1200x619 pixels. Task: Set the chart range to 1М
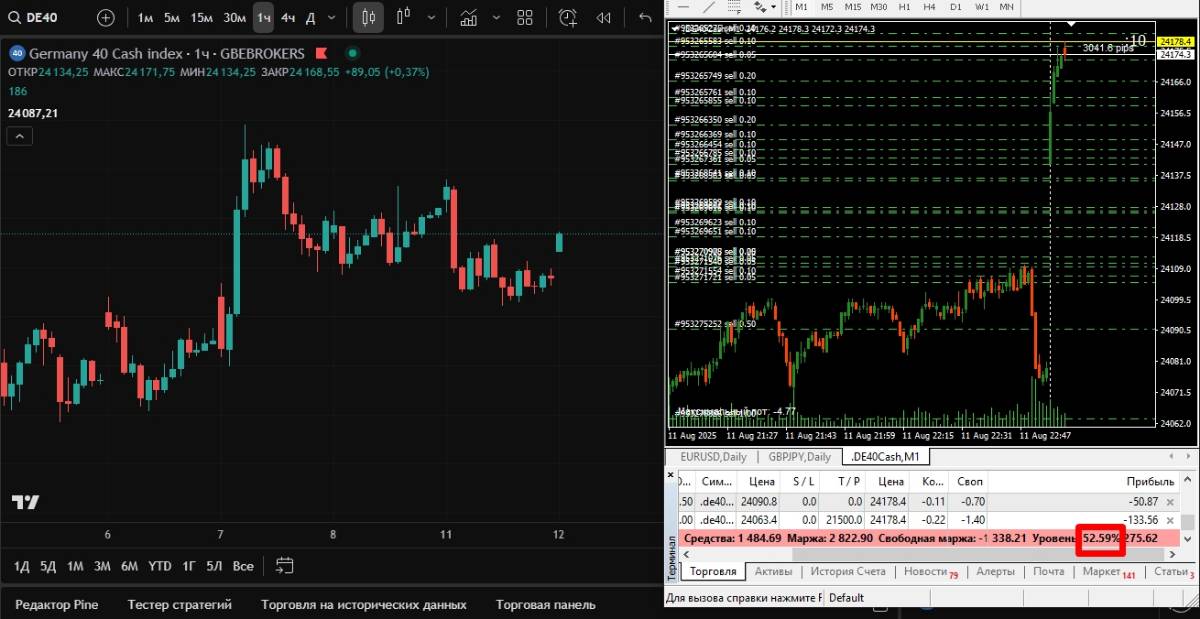(x=75, y=566)
